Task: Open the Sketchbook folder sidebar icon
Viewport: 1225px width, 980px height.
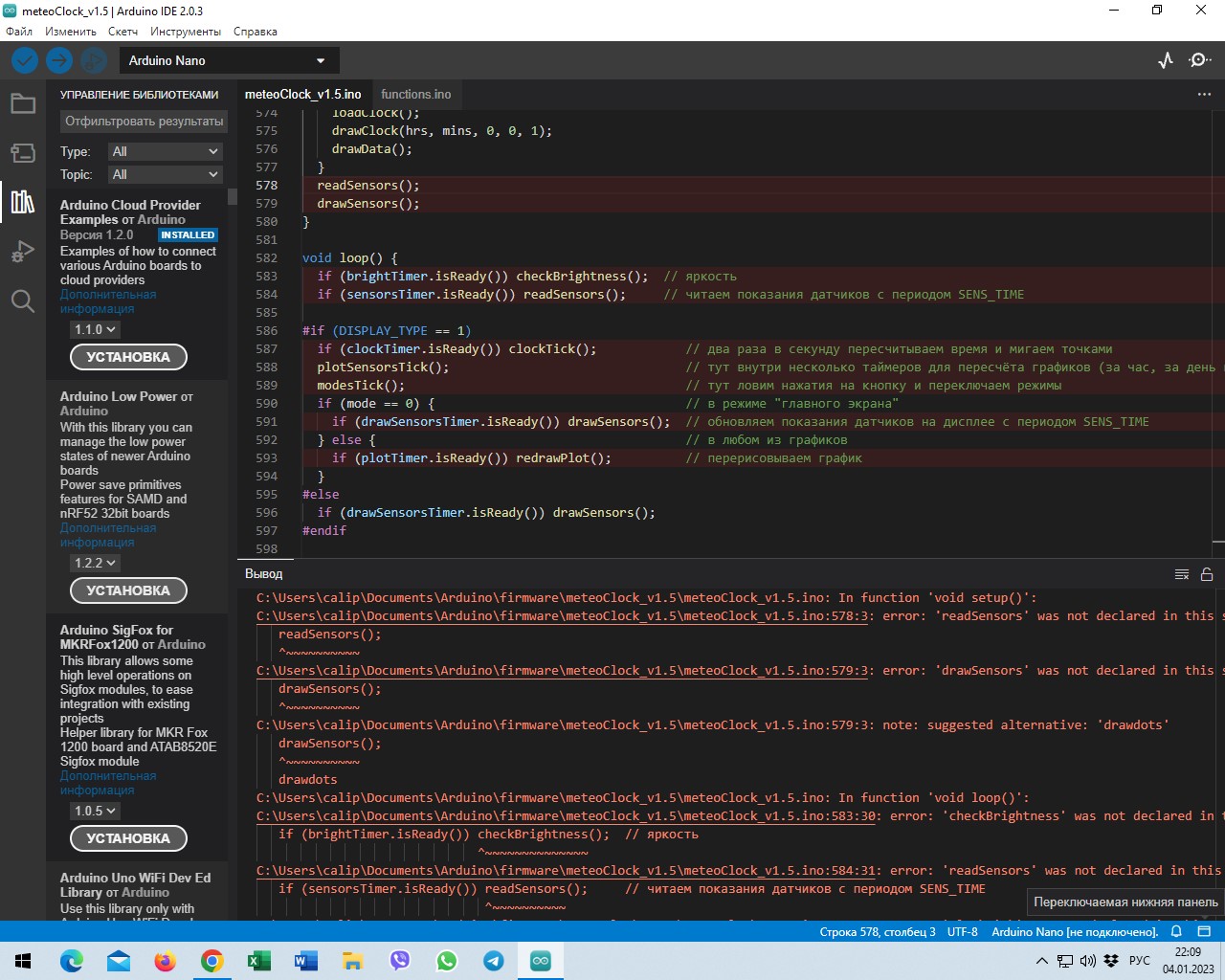Action: 23,103
